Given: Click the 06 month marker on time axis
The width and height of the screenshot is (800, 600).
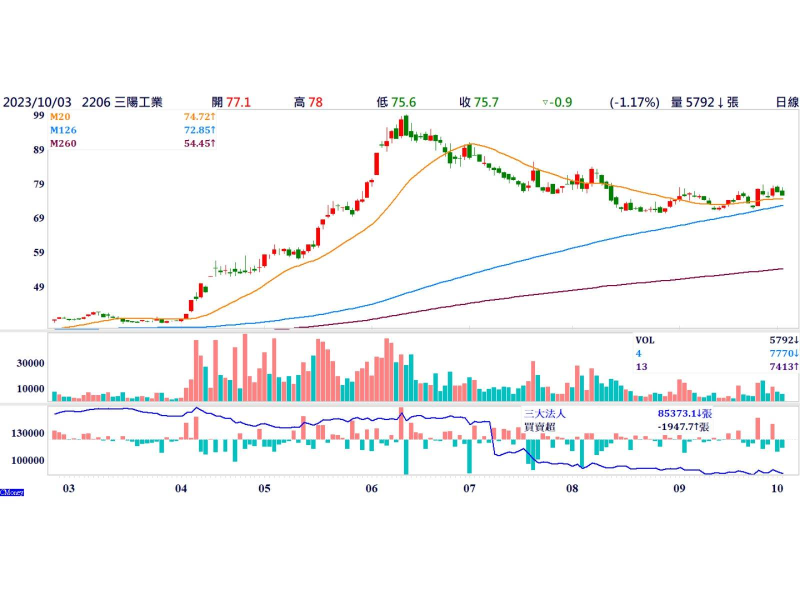Looking at the screenshot, I should 371,490.
